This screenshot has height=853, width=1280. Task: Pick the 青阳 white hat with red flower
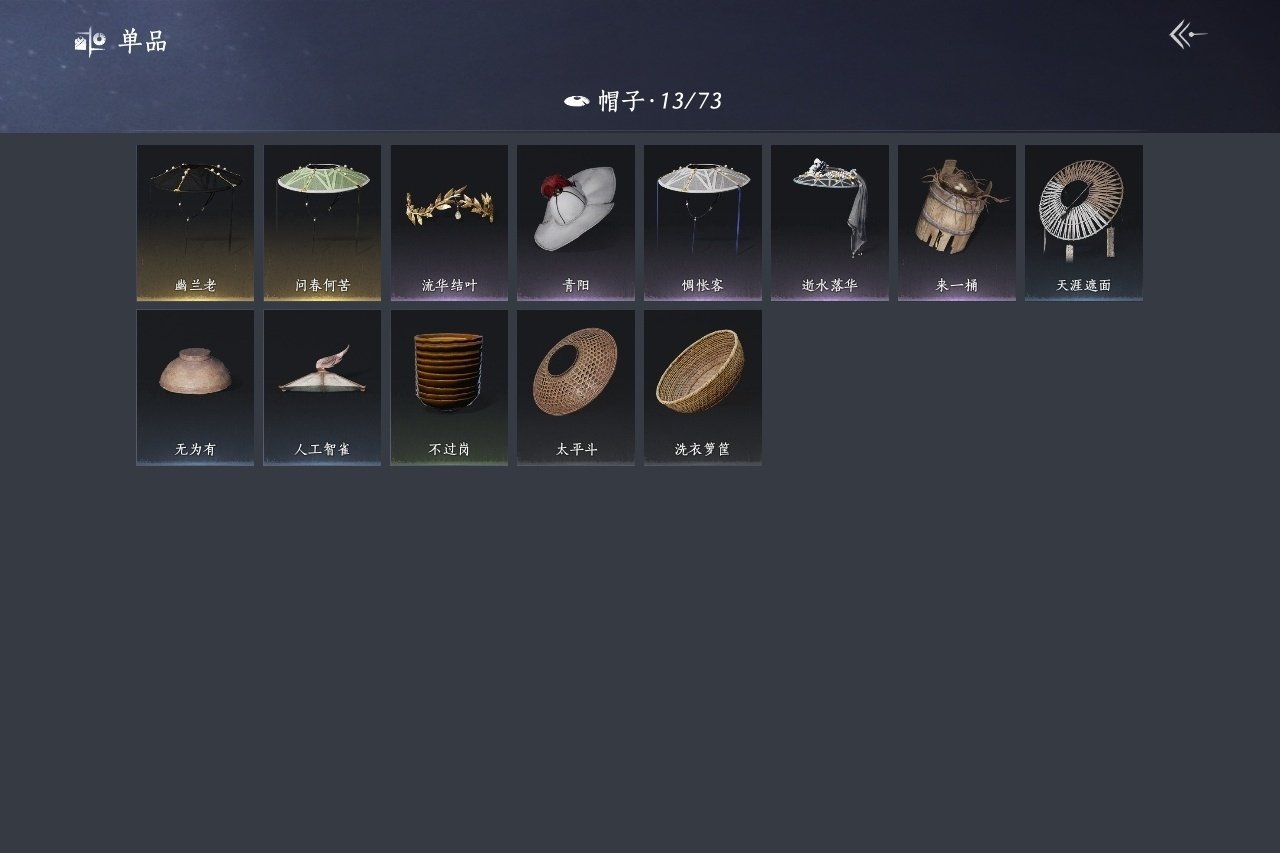pyautogui.click(x=576, y=223)
